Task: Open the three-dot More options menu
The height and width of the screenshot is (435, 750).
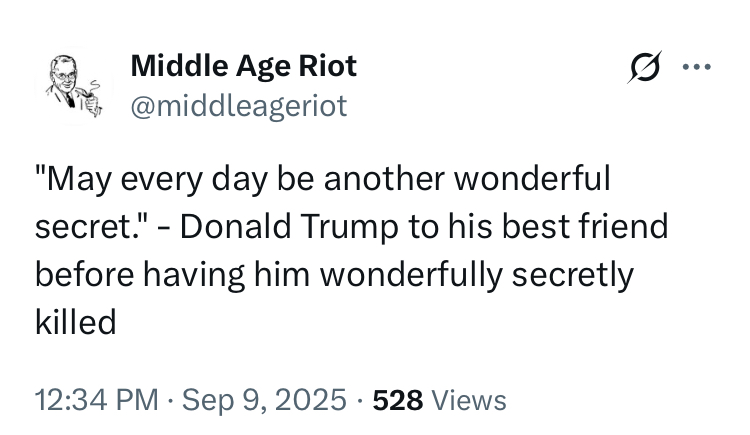Action: pyautogui.click(x=697, y=67)
